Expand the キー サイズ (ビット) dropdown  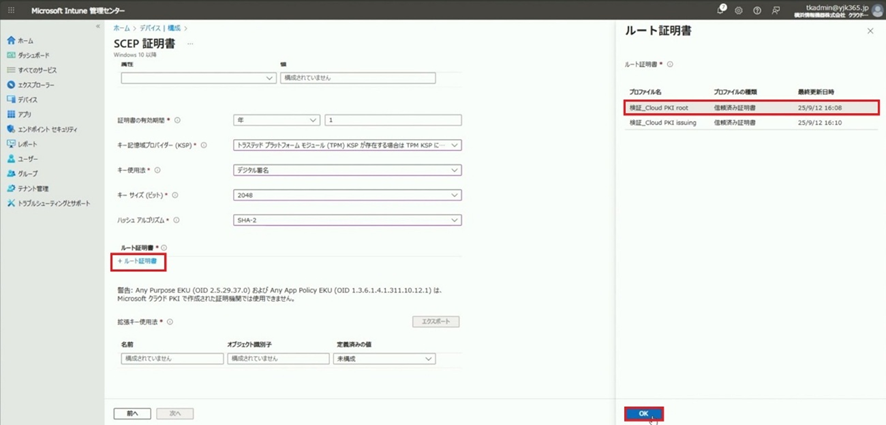click(347, 195)
